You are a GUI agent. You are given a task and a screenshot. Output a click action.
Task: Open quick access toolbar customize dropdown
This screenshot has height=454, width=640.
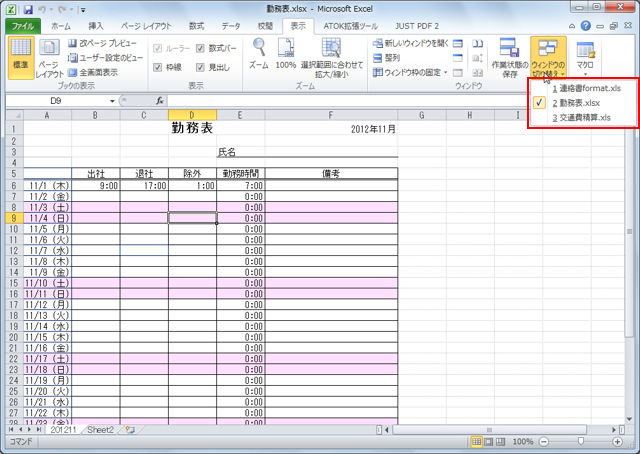pos(83,10)
